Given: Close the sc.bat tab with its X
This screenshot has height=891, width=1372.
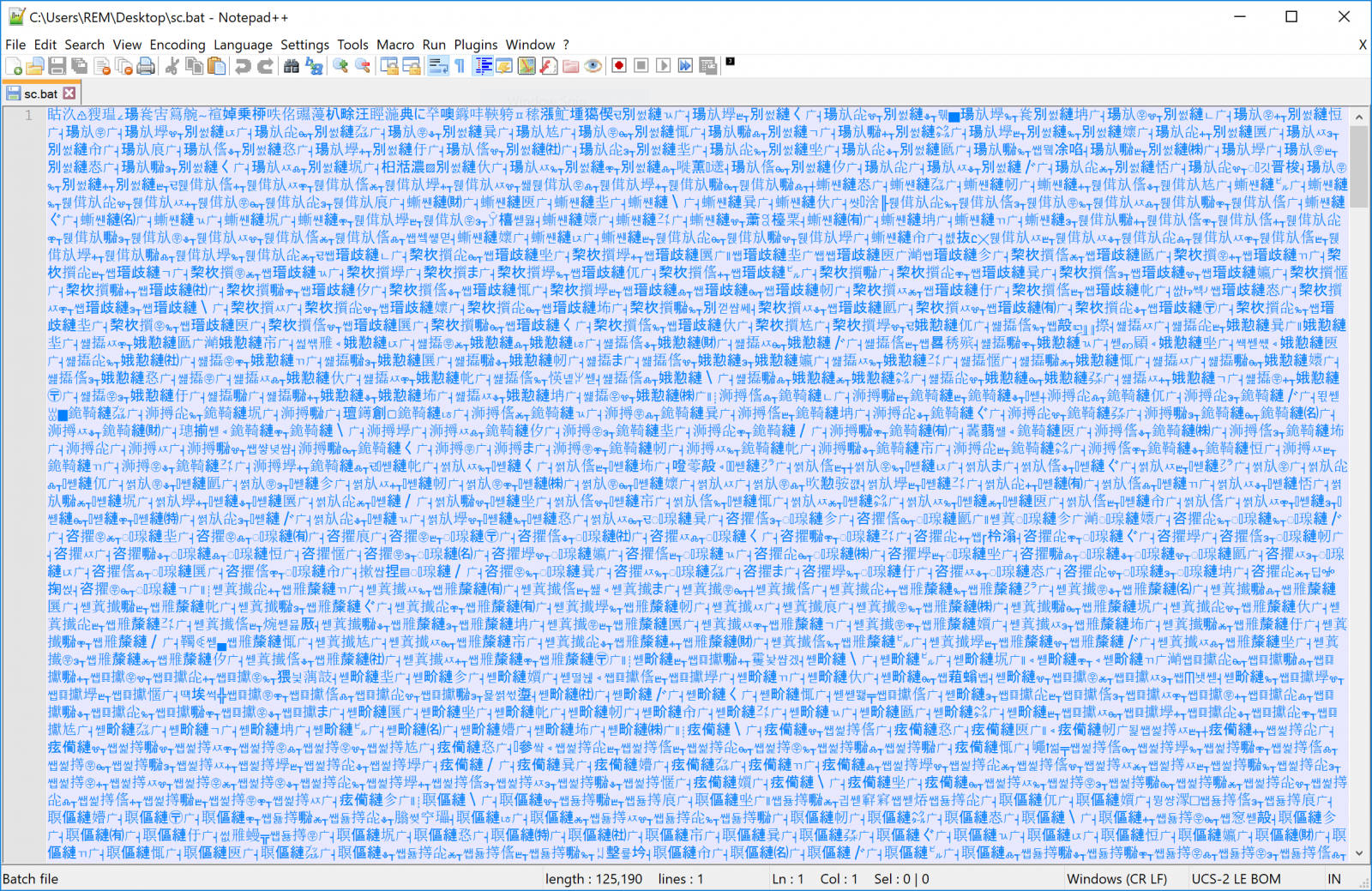Looking at the screenshot, I should point(69,93).
